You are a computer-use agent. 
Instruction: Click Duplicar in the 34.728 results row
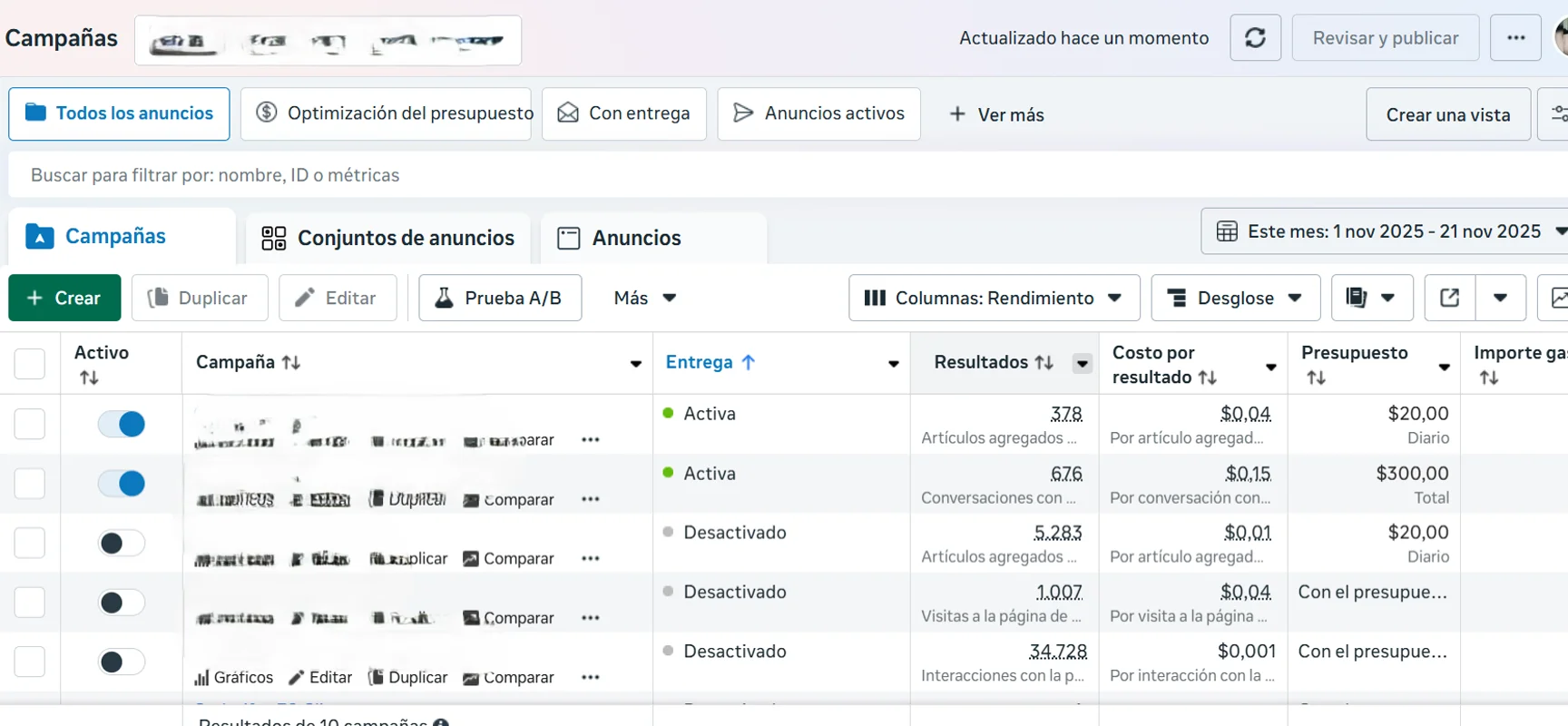[x=408, y=677]
